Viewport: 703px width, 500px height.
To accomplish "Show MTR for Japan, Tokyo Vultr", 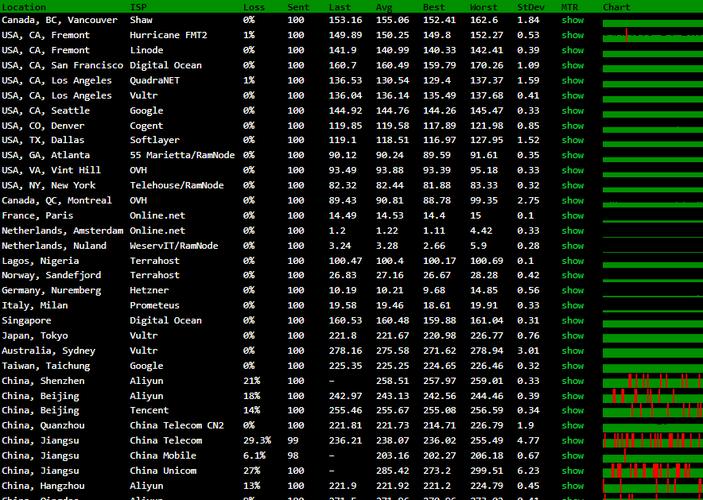I will (x=573, y=335).
